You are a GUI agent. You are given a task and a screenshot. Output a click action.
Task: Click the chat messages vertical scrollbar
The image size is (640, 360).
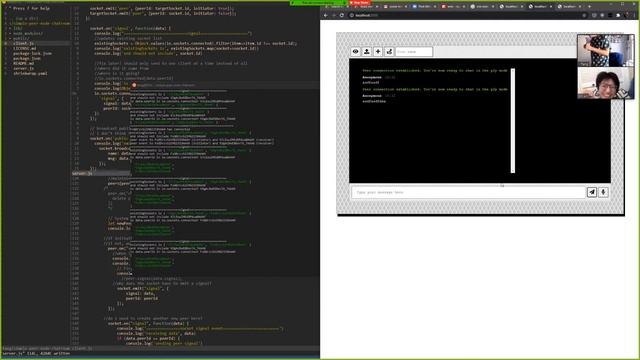(x=513, y=121)
